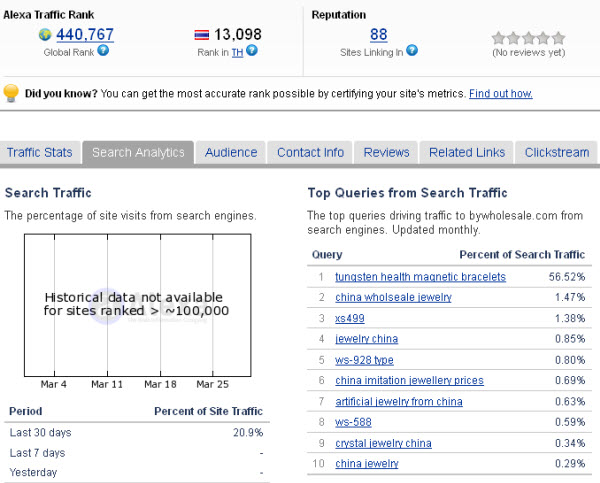
Task: Click the help icon next to Global Rank
Action: coord(103,51)
